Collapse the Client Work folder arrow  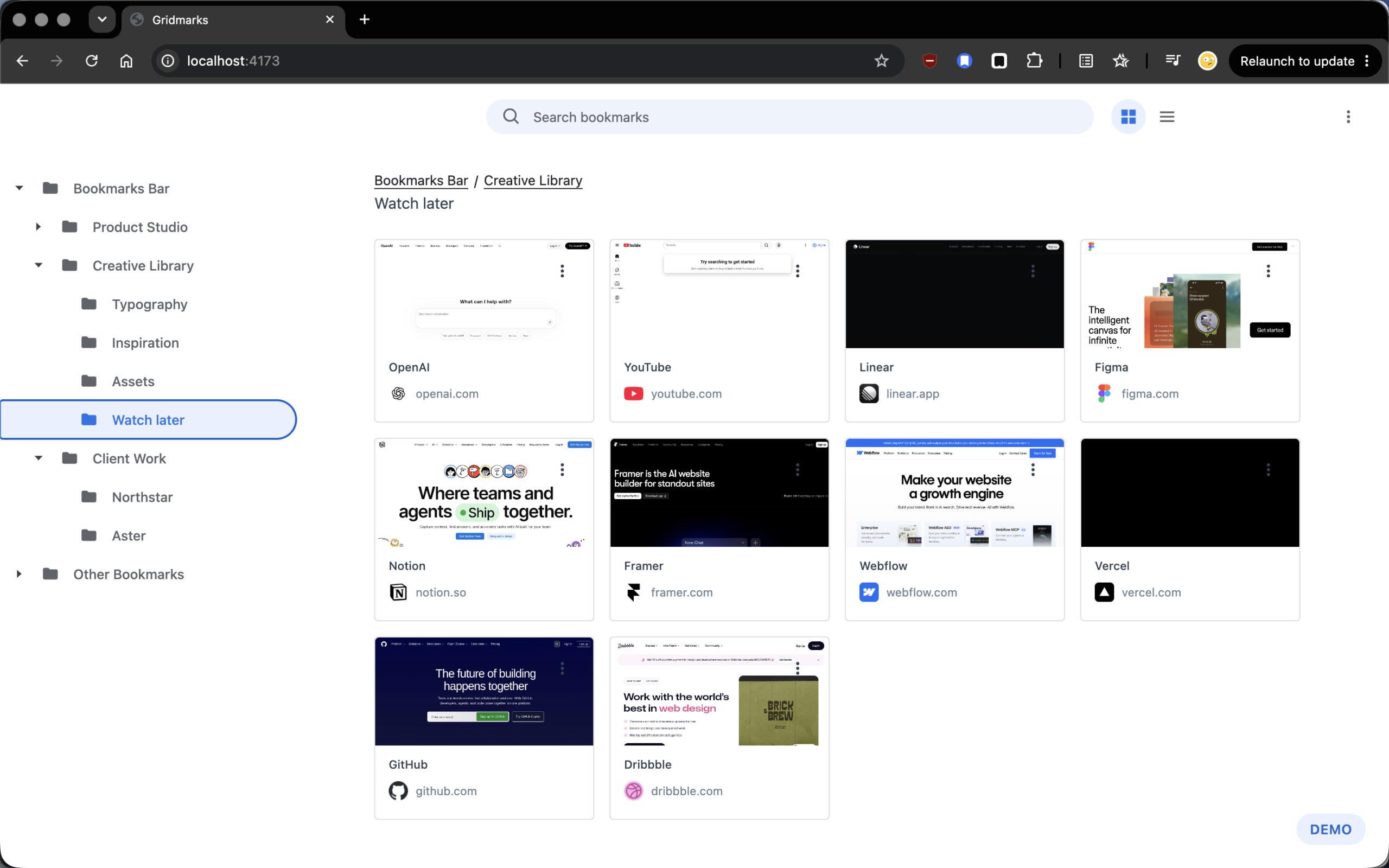point(39,458)
